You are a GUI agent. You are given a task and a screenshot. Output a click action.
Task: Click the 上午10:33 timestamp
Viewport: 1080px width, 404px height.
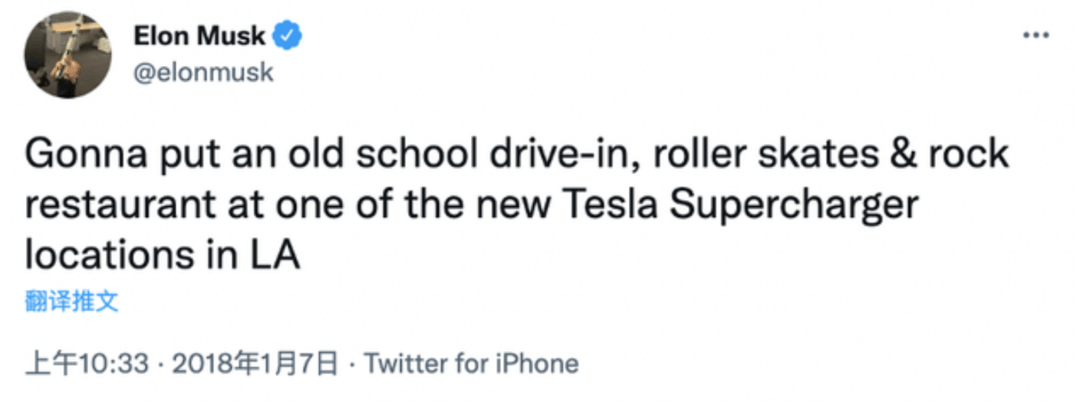86,363
